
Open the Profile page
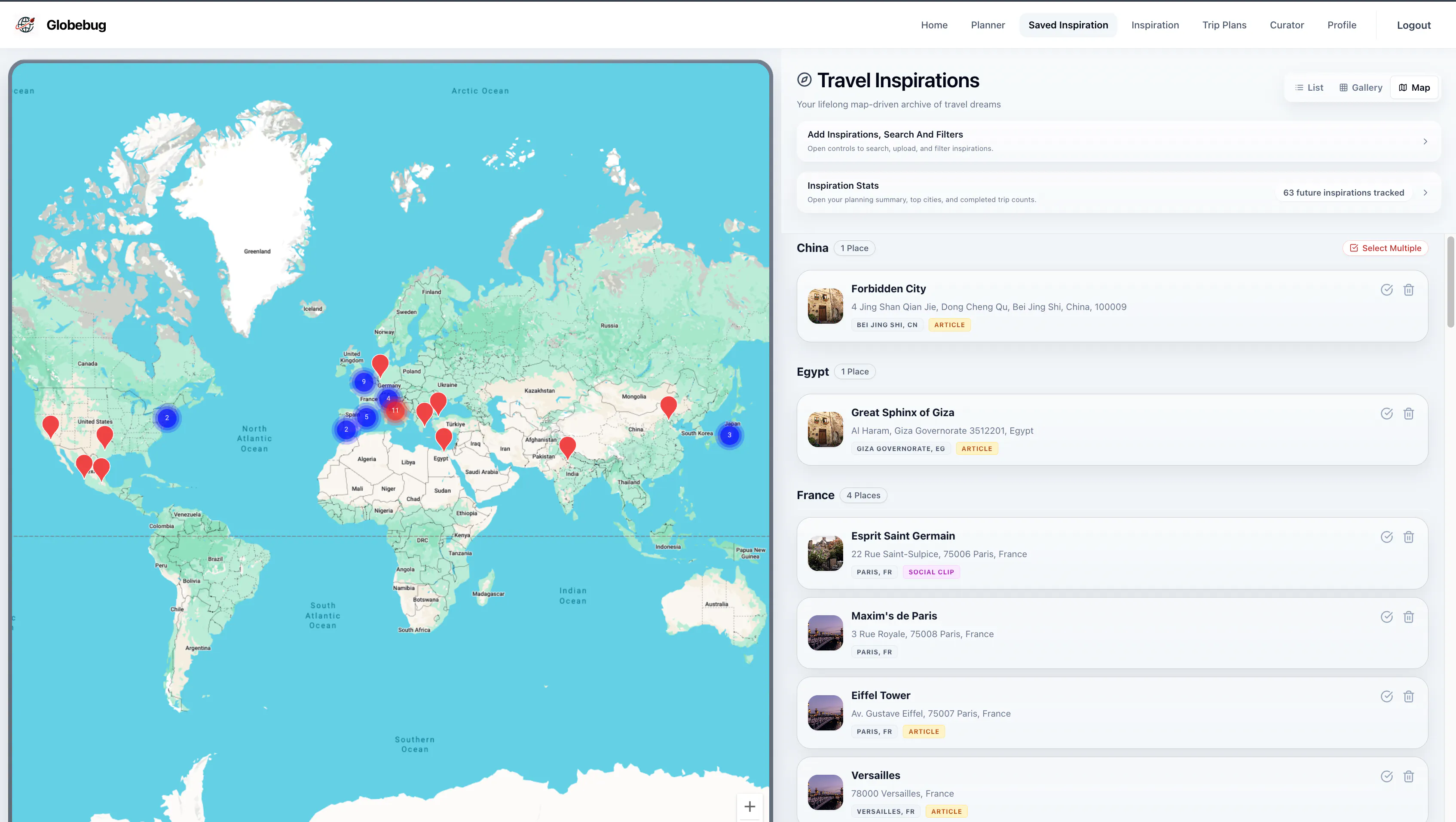pyautogui.click(x=1341, y=25)
